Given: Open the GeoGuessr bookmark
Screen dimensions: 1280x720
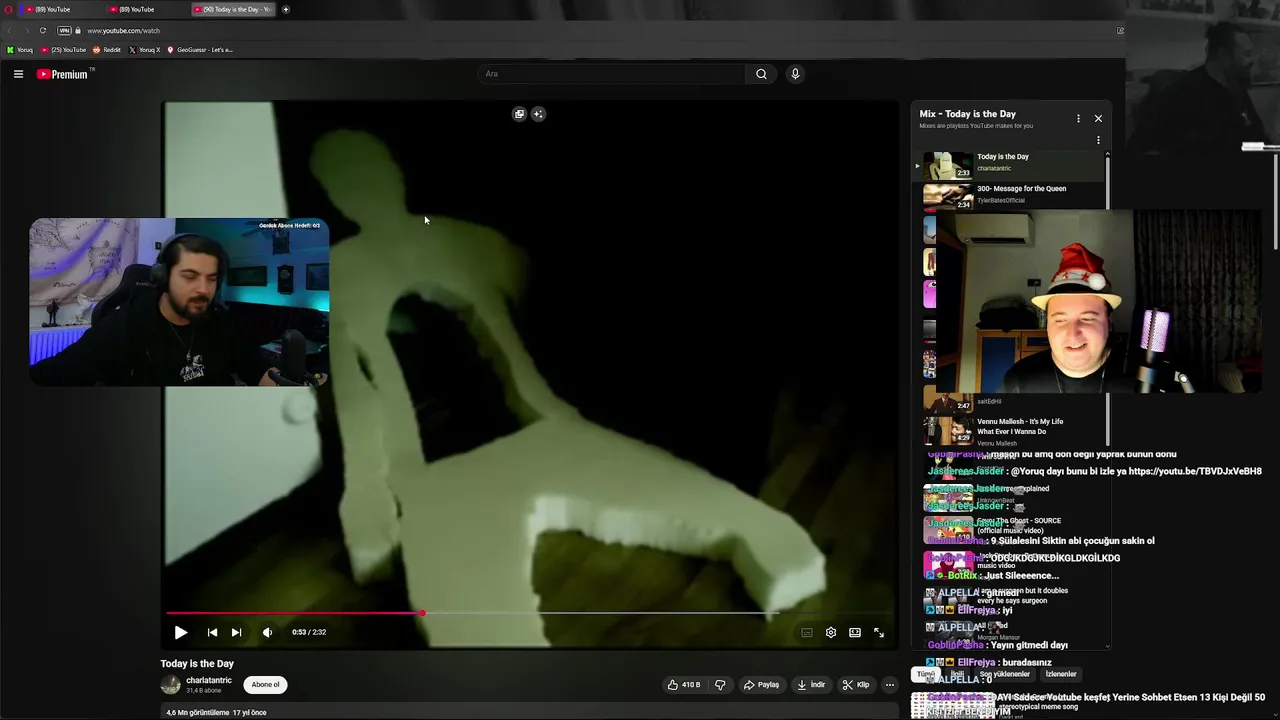Looking at the screenshot, I should tap(200, 50).
